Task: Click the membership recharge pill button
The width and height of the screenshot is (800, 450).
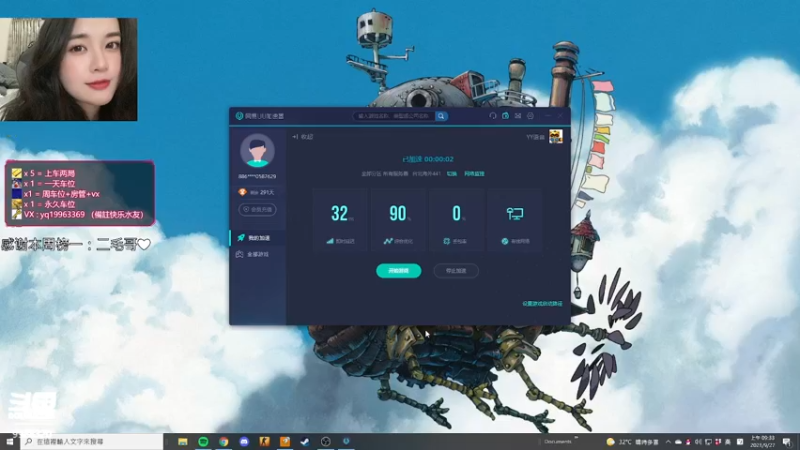Action: 257,209
